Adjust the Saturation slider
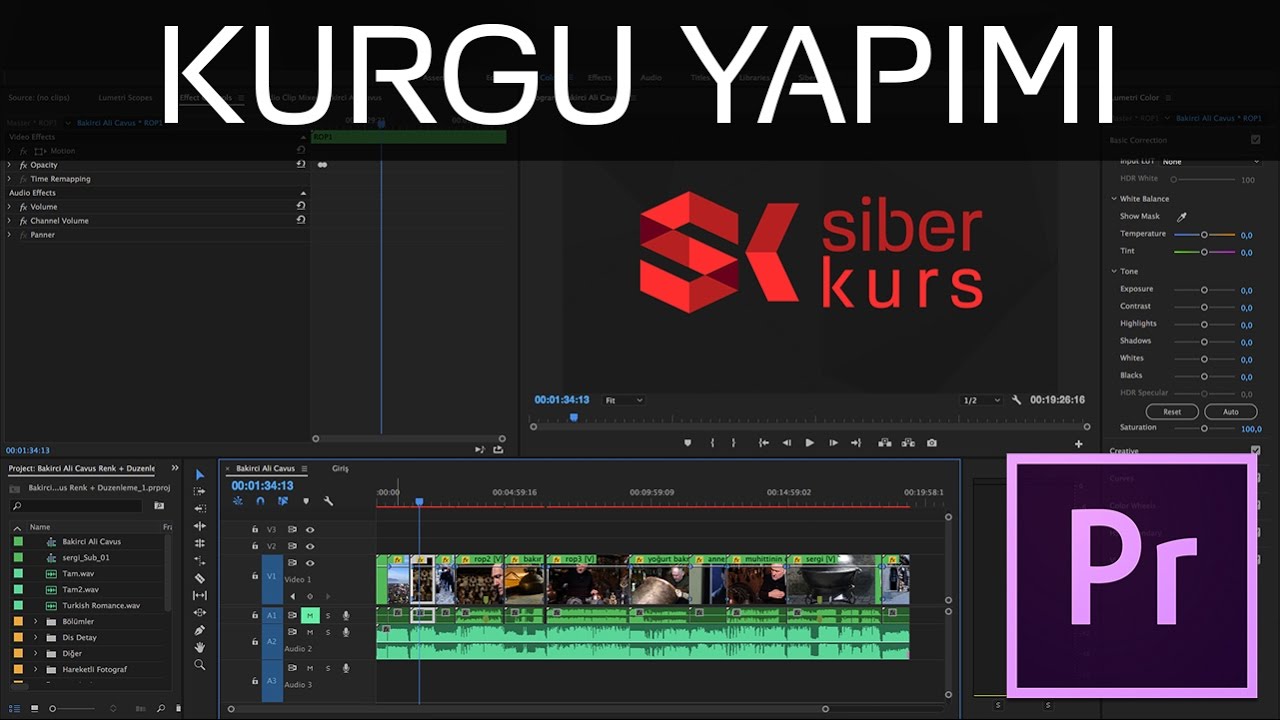Viewport: 1280px width, 720px height. 1204,428
